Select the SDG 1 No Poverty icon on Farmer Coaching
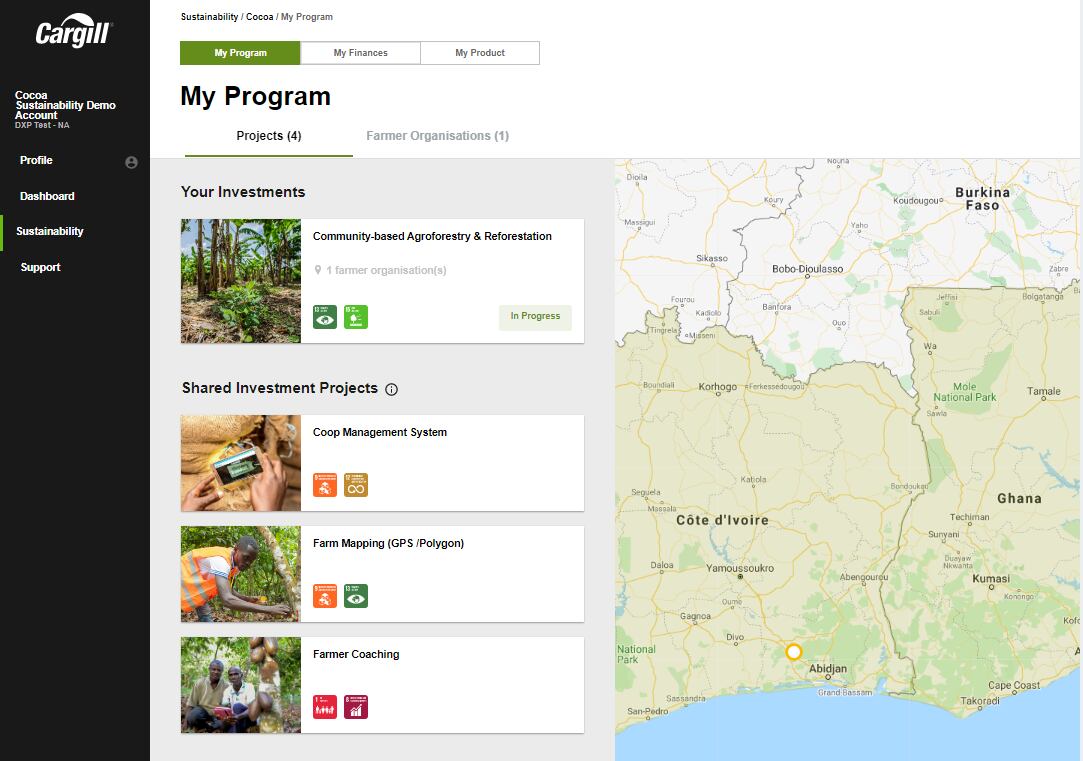This screenshot has height=761, width=1083. (325, 706)
